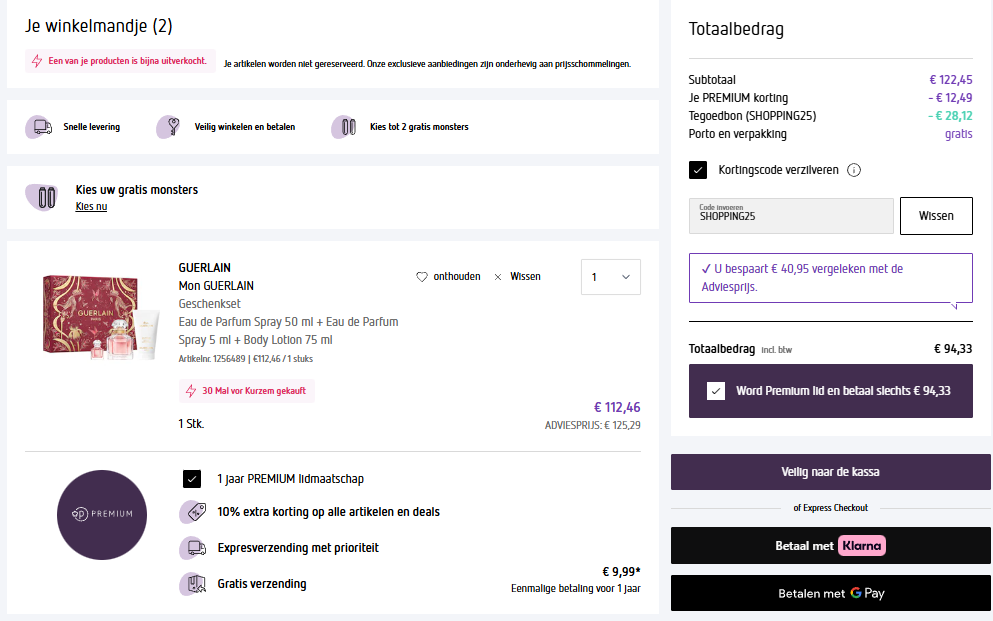Click the info icon beside Kortingscode verzilveren
The image size is (993, 621).
click(854, 170)
